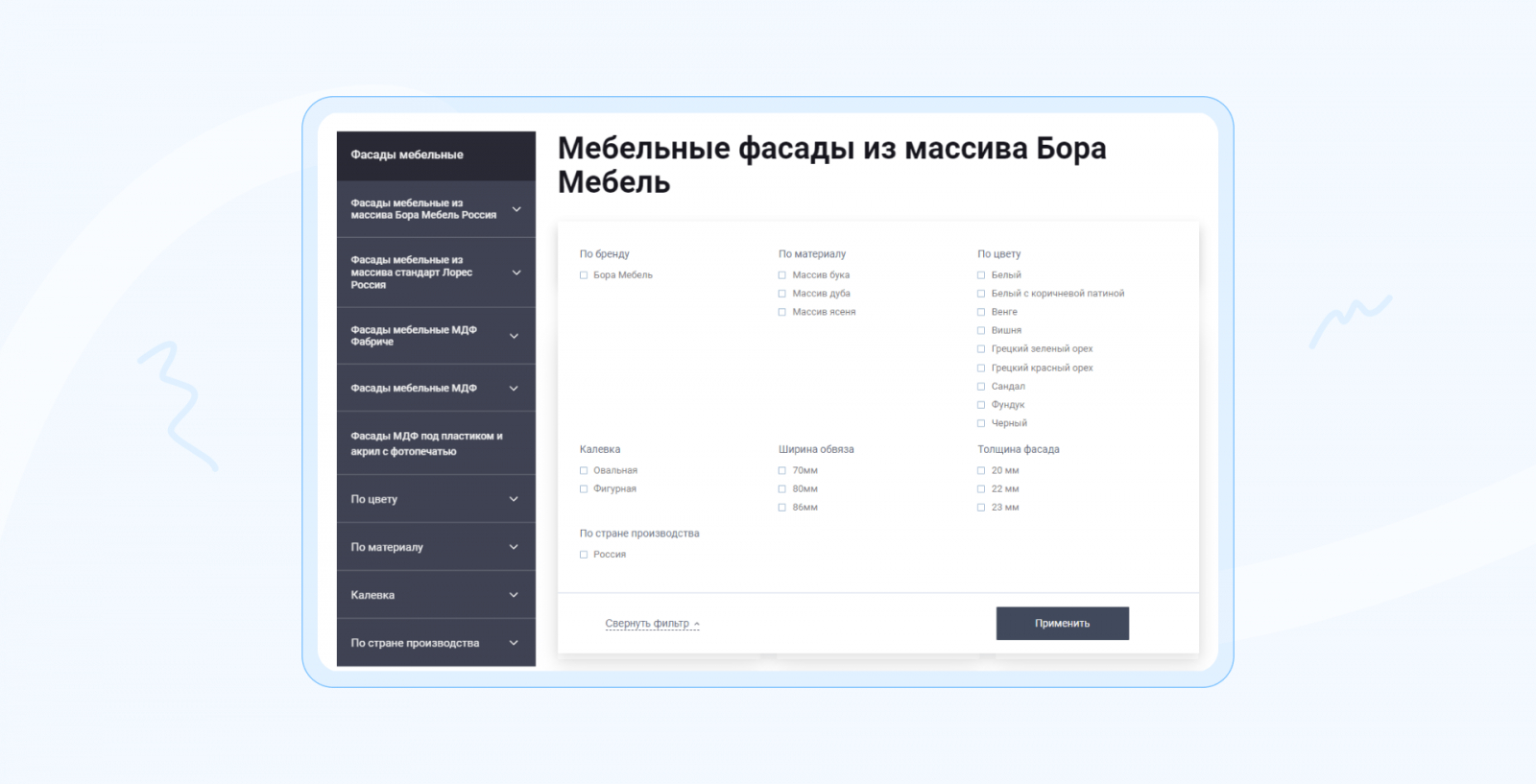This screenshot has width=1536, height=784.
Task: Tick the Вишня color checkbox
Action: pos(981,330)
